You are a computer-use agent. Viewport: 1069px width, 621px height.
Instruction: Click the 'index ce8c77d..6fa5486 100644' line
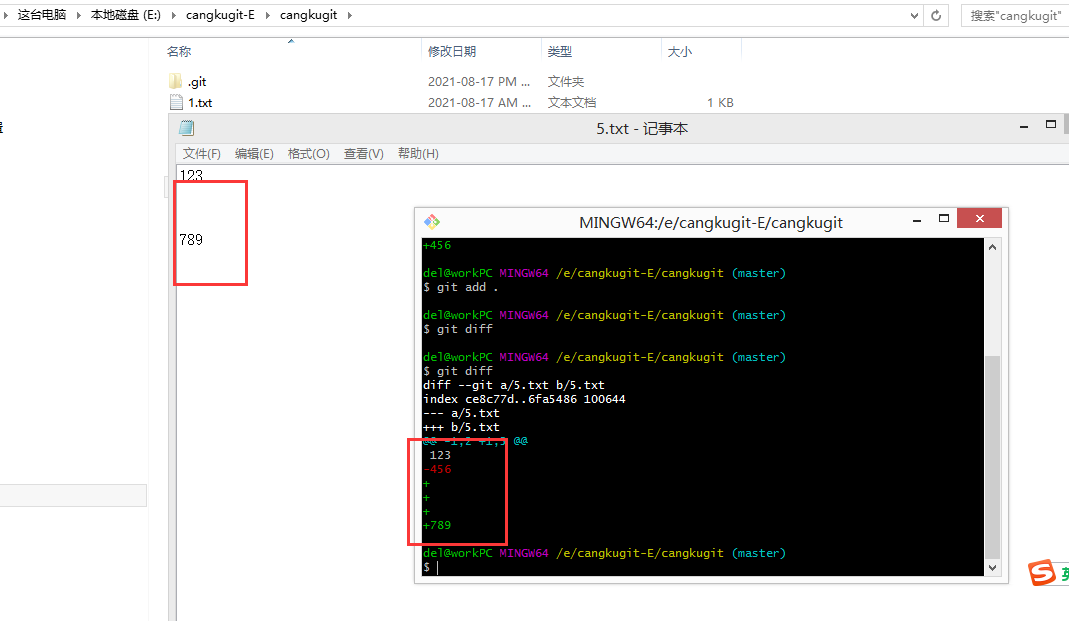click(524, 399)
